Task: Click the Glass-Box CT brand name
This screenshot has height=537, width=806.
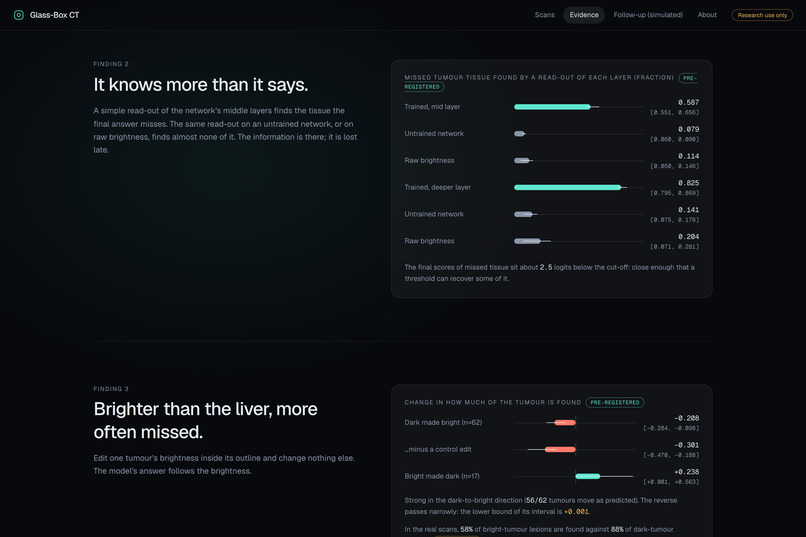Action: [54, 15]
